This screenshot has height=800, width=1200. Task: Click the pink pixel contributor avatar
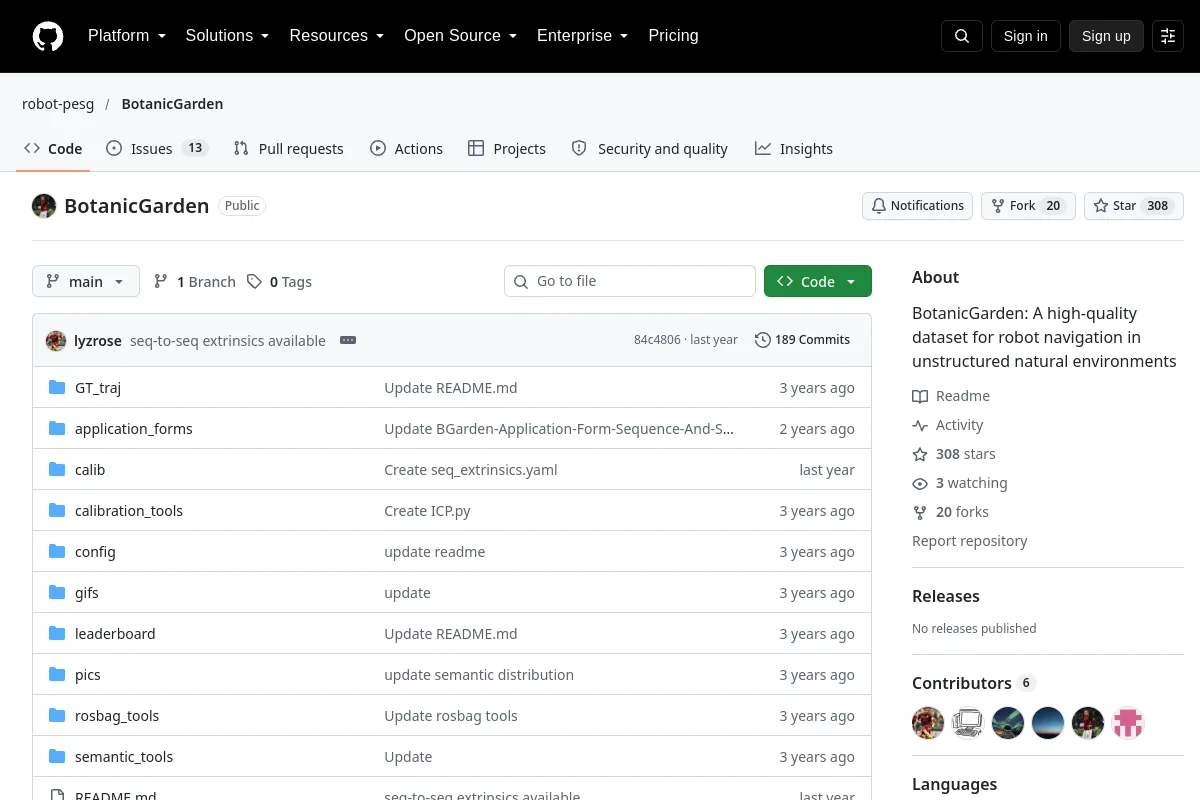point(1128,723)
